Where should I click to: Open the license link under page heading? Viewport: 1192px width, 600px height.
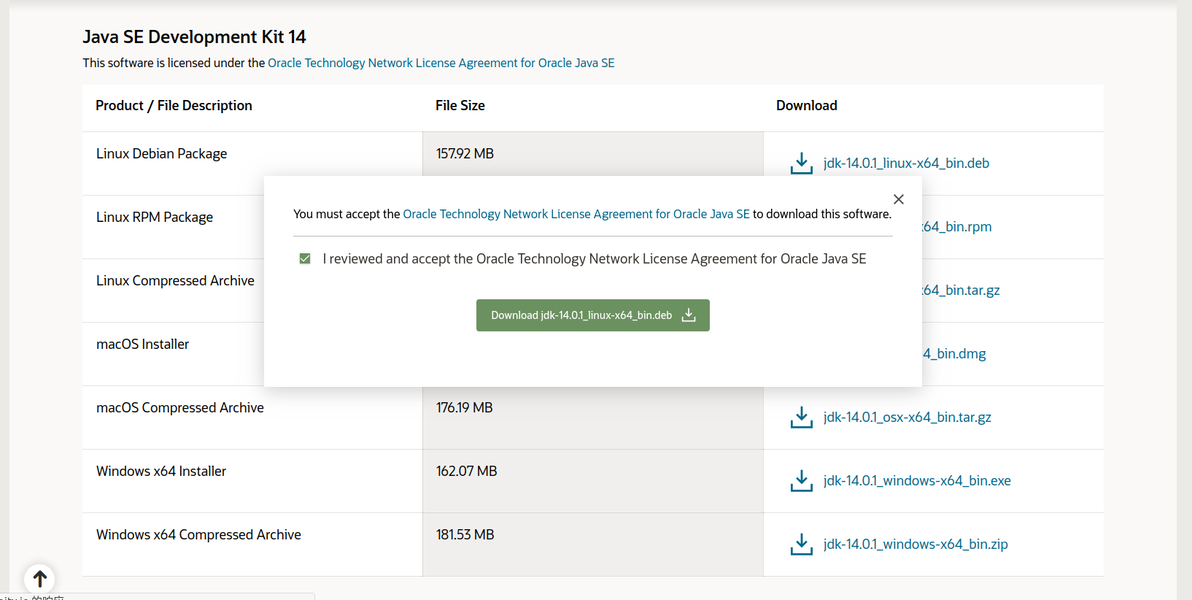(441, 63)
